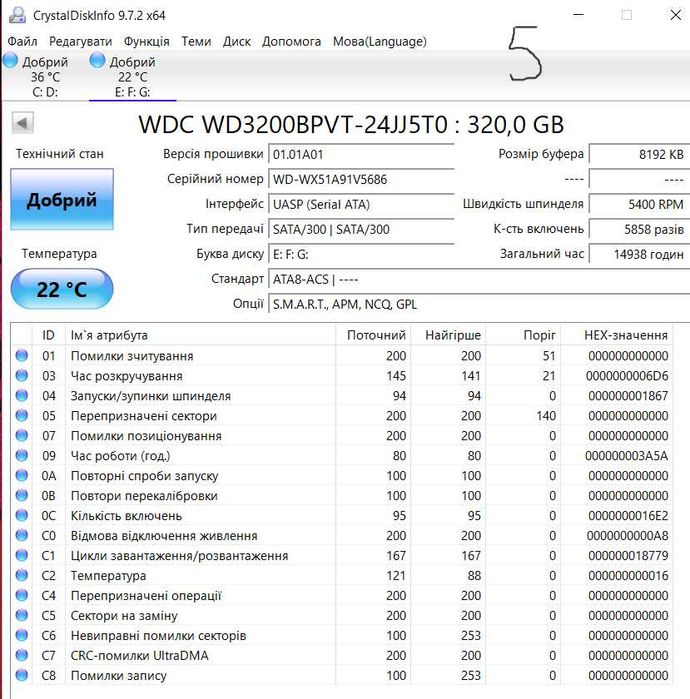
Task: Open the Редагувати menu
Action: click(x=81, y=41)
